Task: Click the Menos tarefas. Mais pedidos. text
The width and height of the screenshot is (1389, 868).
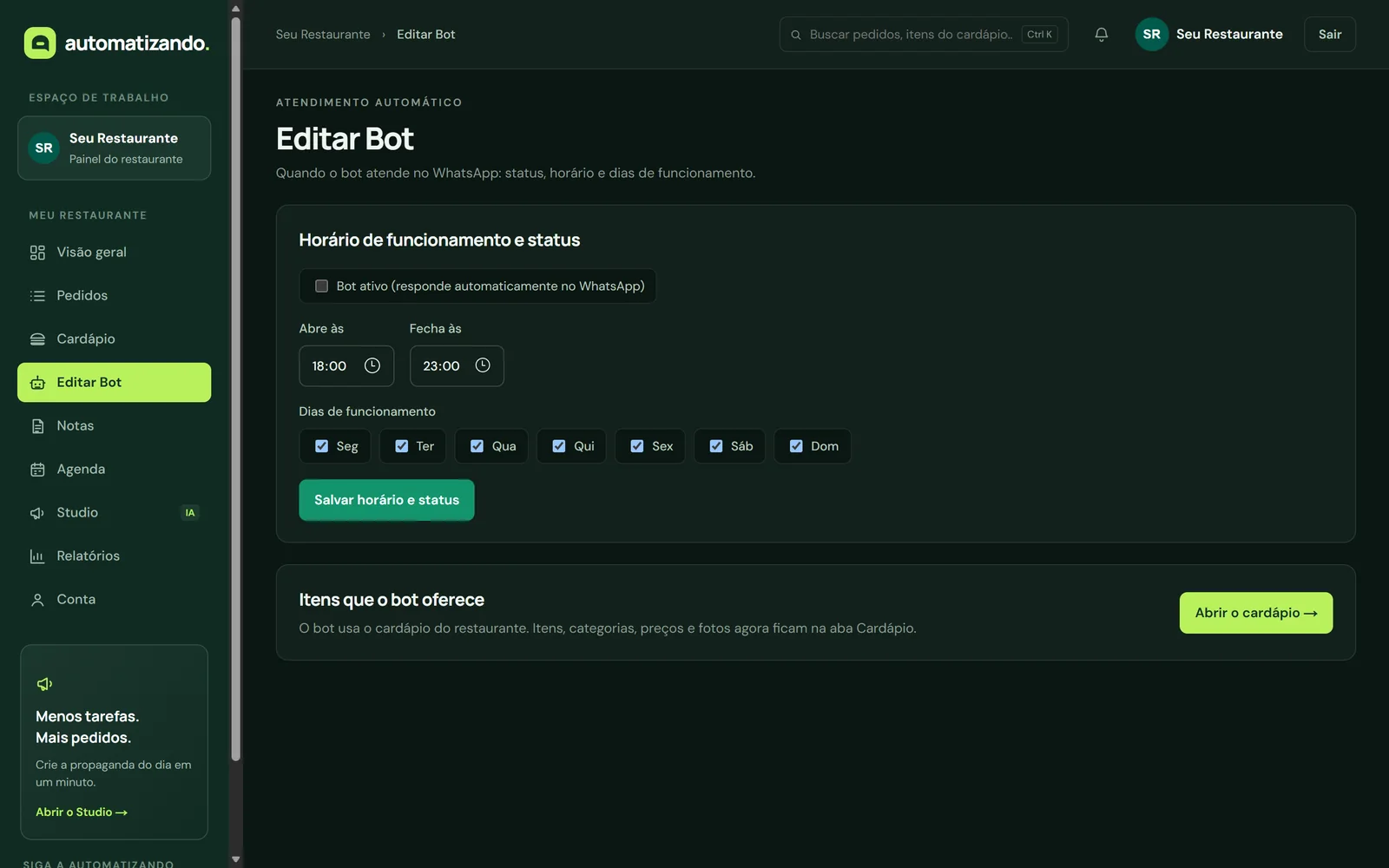Action: 87,727
